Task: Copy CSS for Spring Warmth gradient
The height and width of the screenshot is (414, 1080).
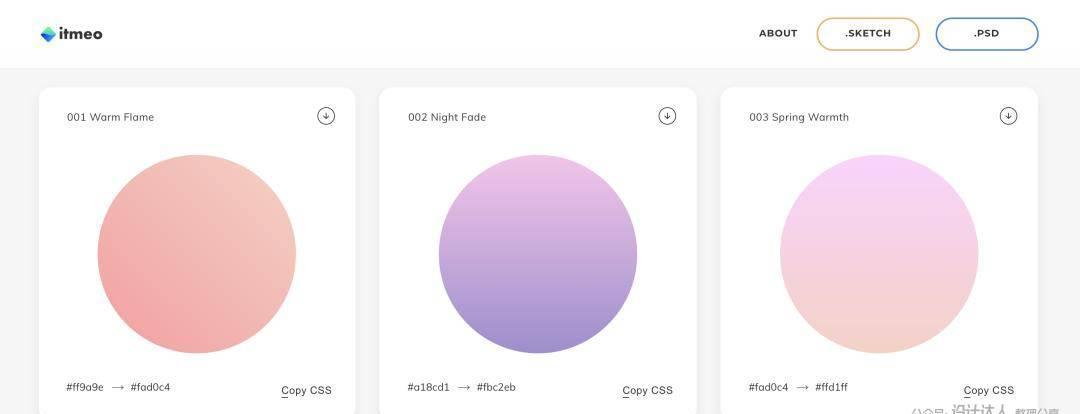Action: [989, 391]
